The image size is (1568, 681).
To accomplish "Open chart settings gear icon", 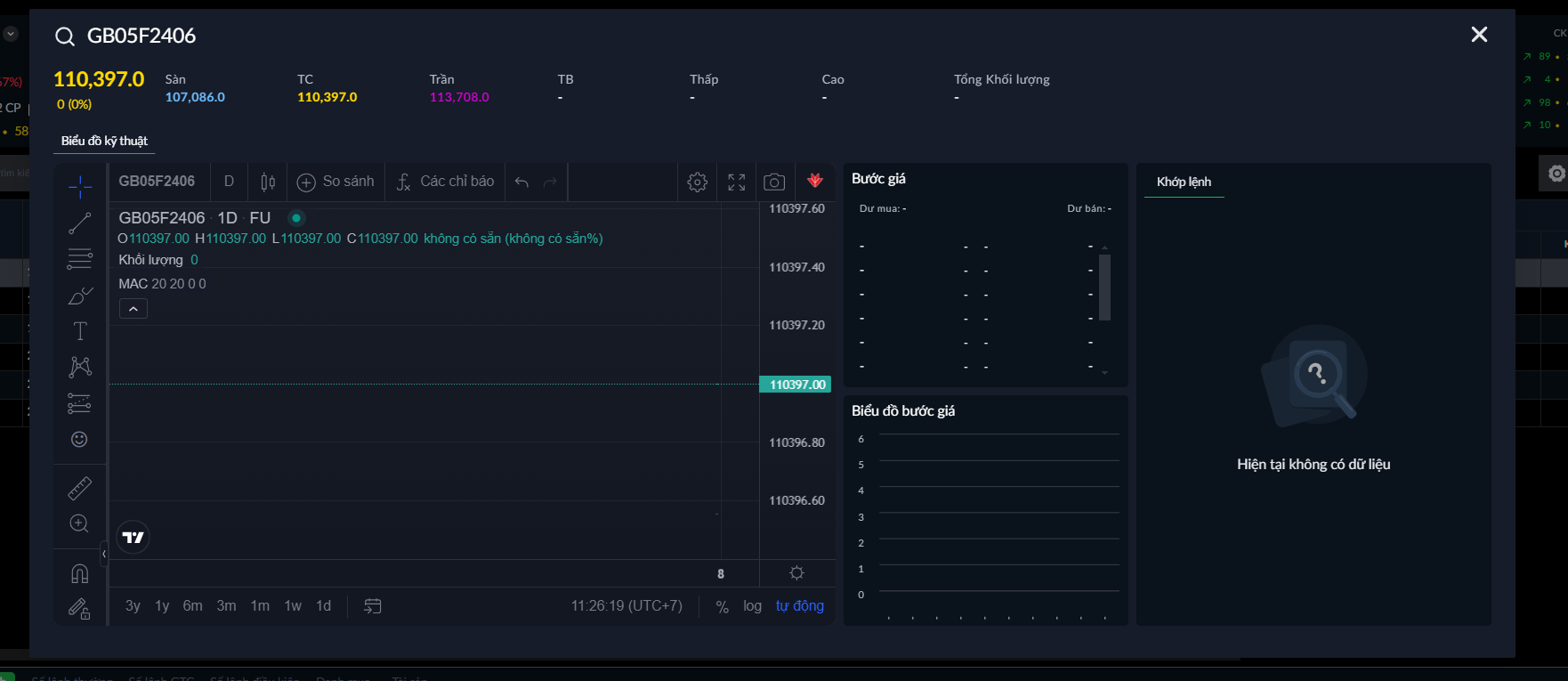I will (698, 182).
